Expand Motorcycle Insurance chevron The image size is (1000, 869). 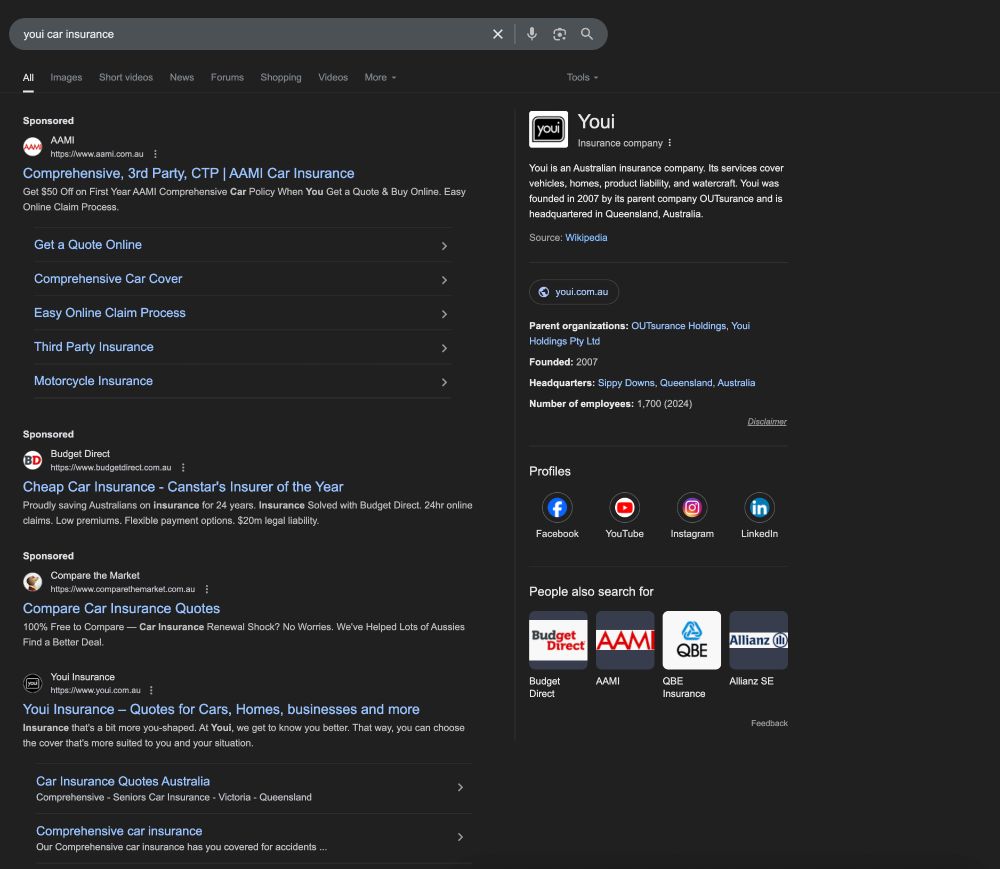445,382
